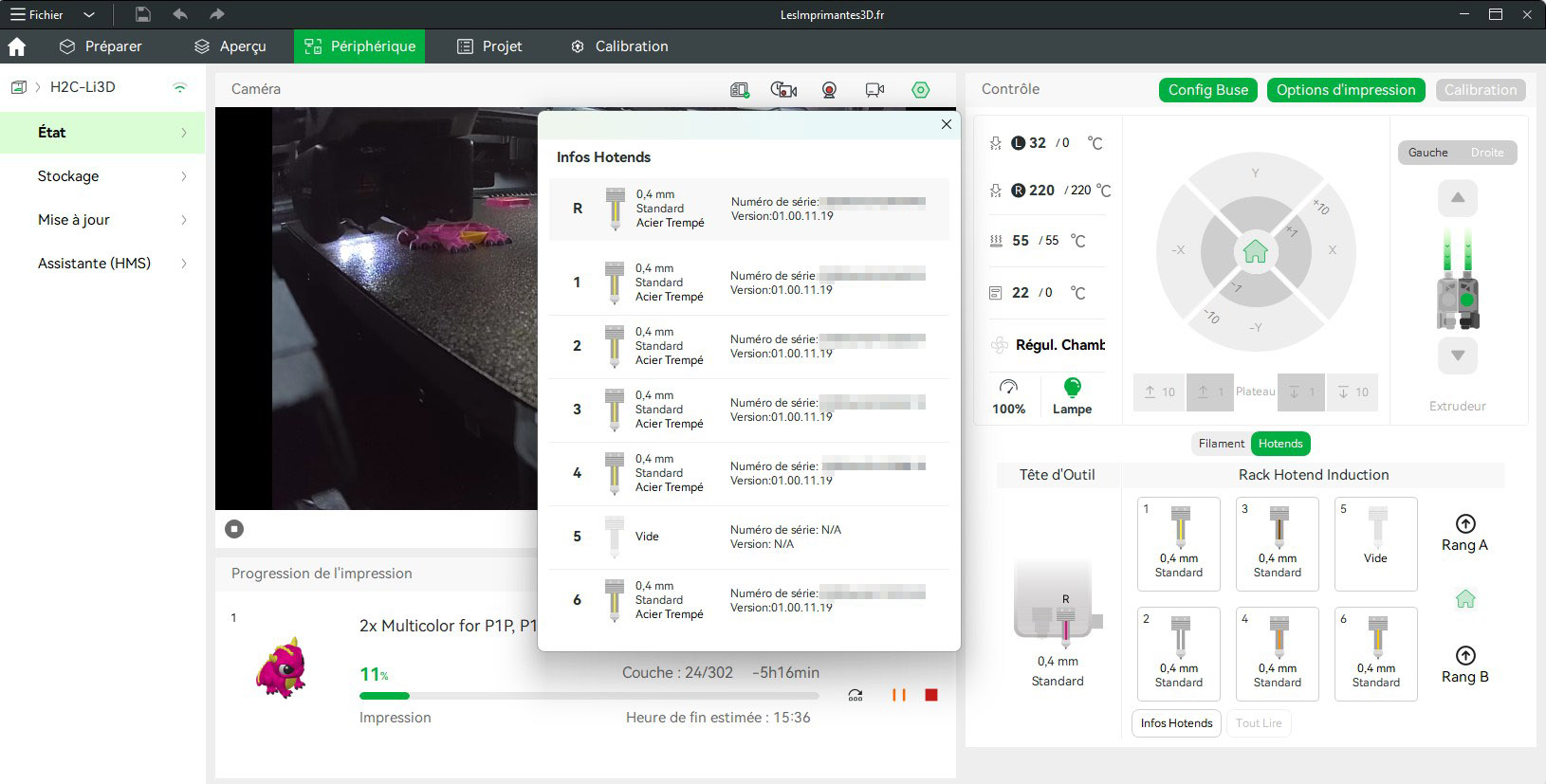Screen dimensions: 1546x784
Task: Click the extruder down arrow button
Action: click(x=1458, y=356)
